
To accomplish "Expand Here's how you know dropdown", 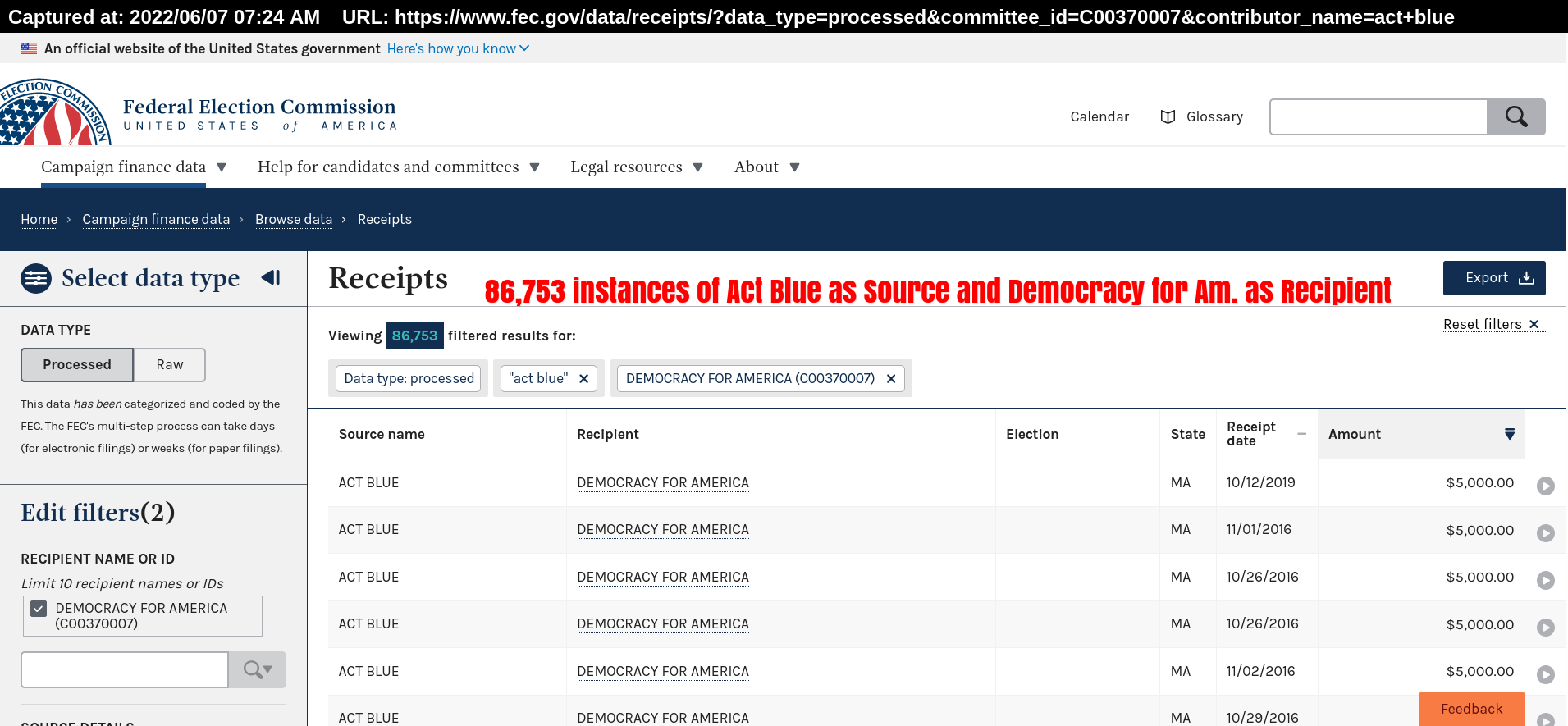I will click(458, 48).
